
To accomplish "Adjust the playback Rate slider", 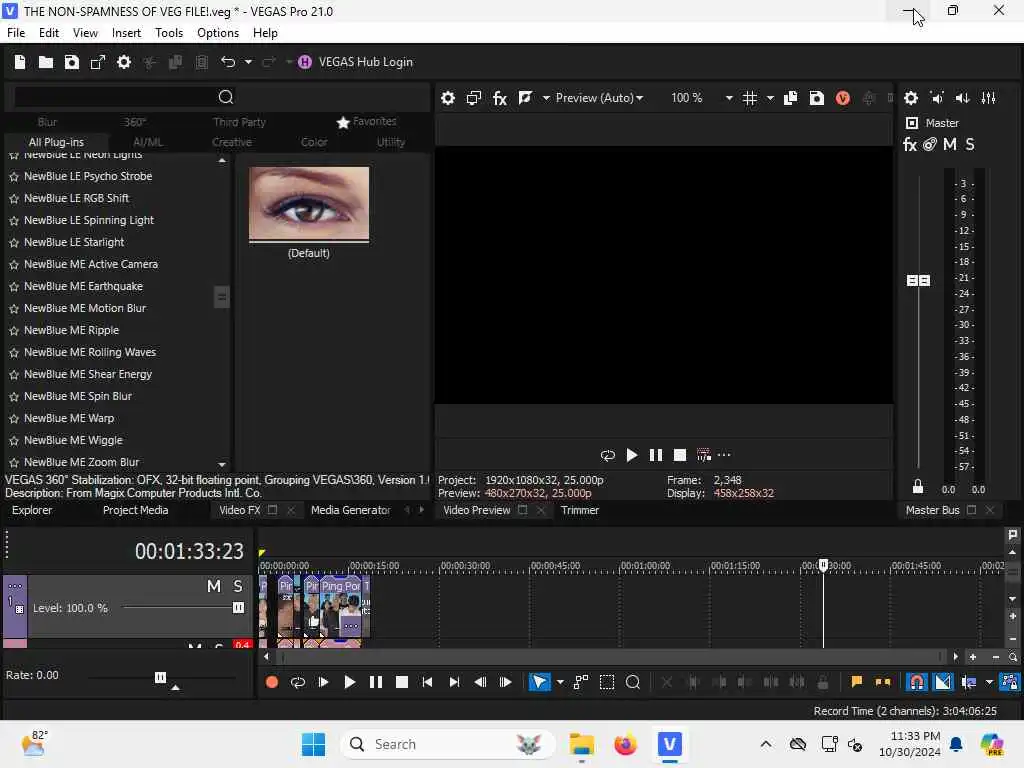I will coord(160,677).
